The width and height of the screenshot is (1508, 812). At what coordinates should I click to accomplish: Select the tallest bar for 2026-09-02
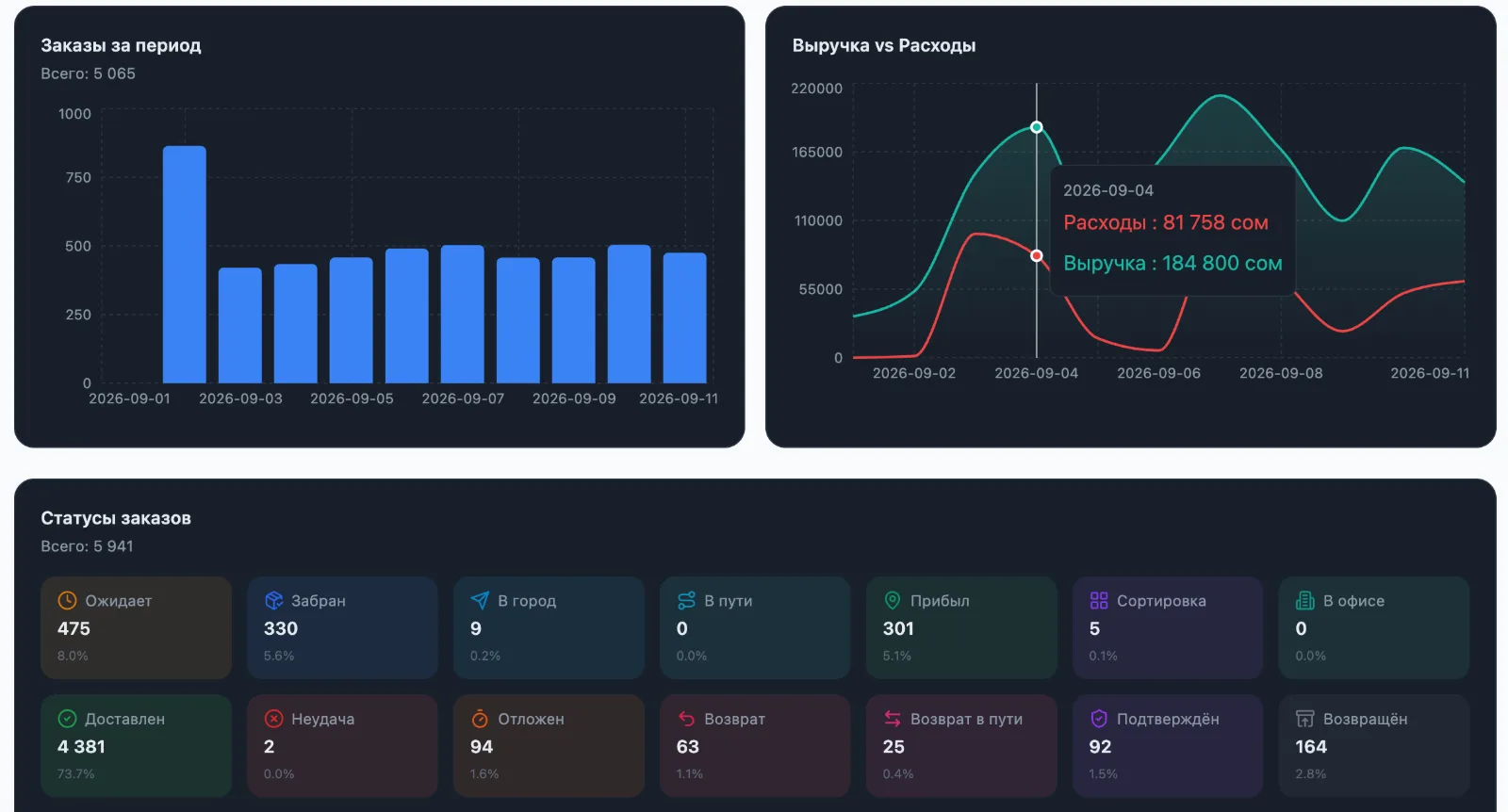185,265
